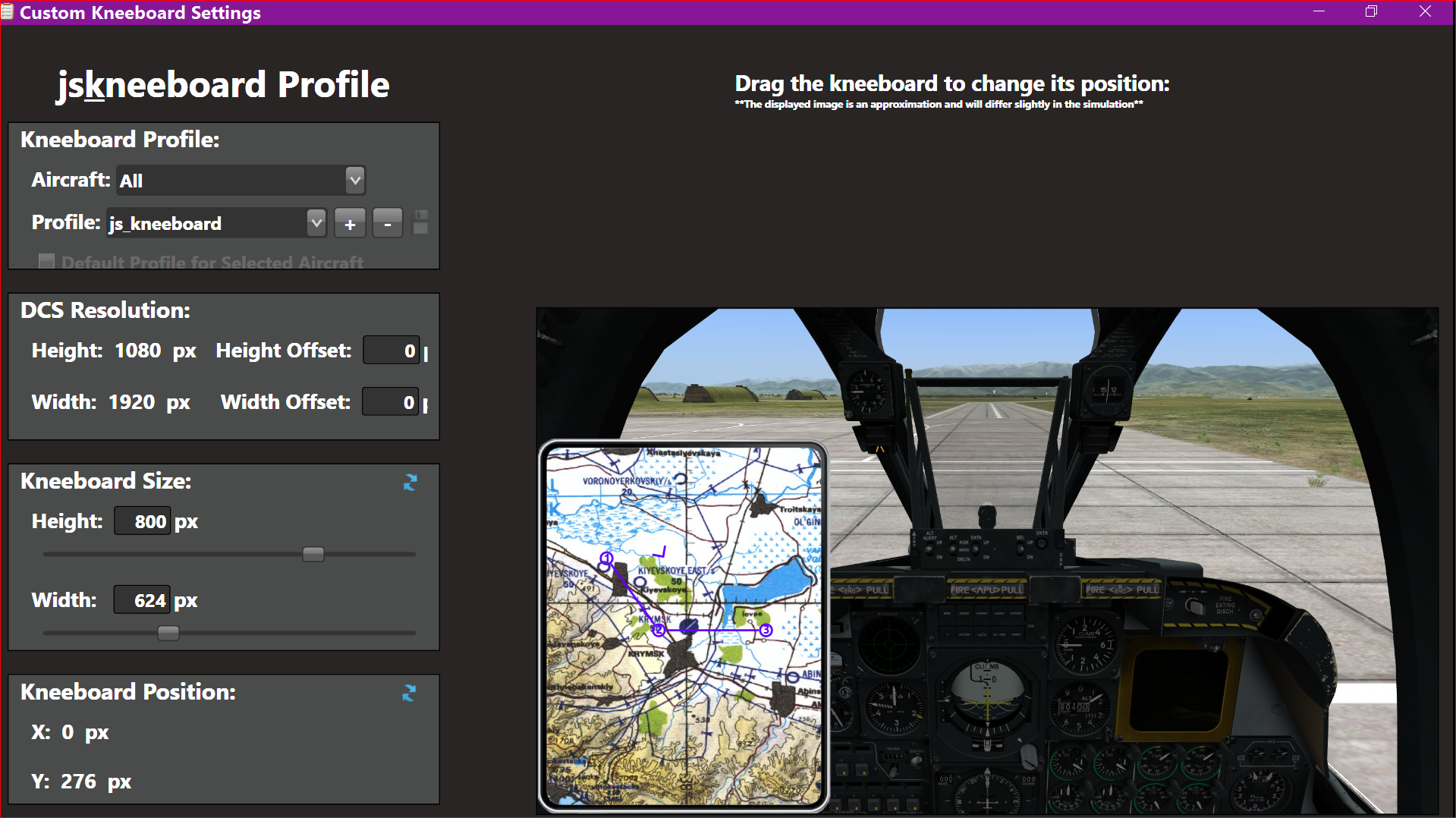Restore down the window
This screenshot has height=818, width=1456.
(x=1371, y=11)
